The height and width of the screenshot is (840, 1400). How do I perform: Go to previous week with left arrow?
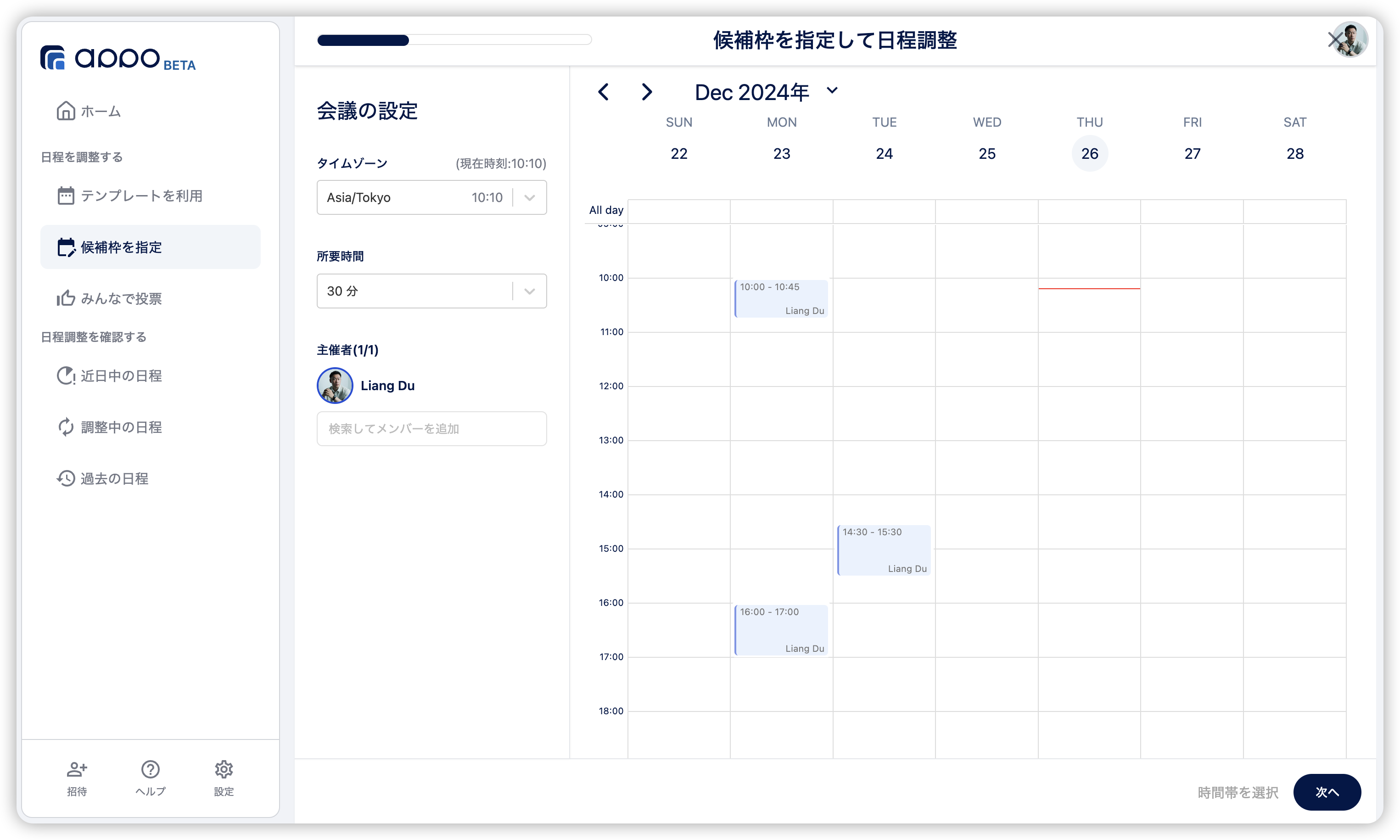[x=604, y=92]
